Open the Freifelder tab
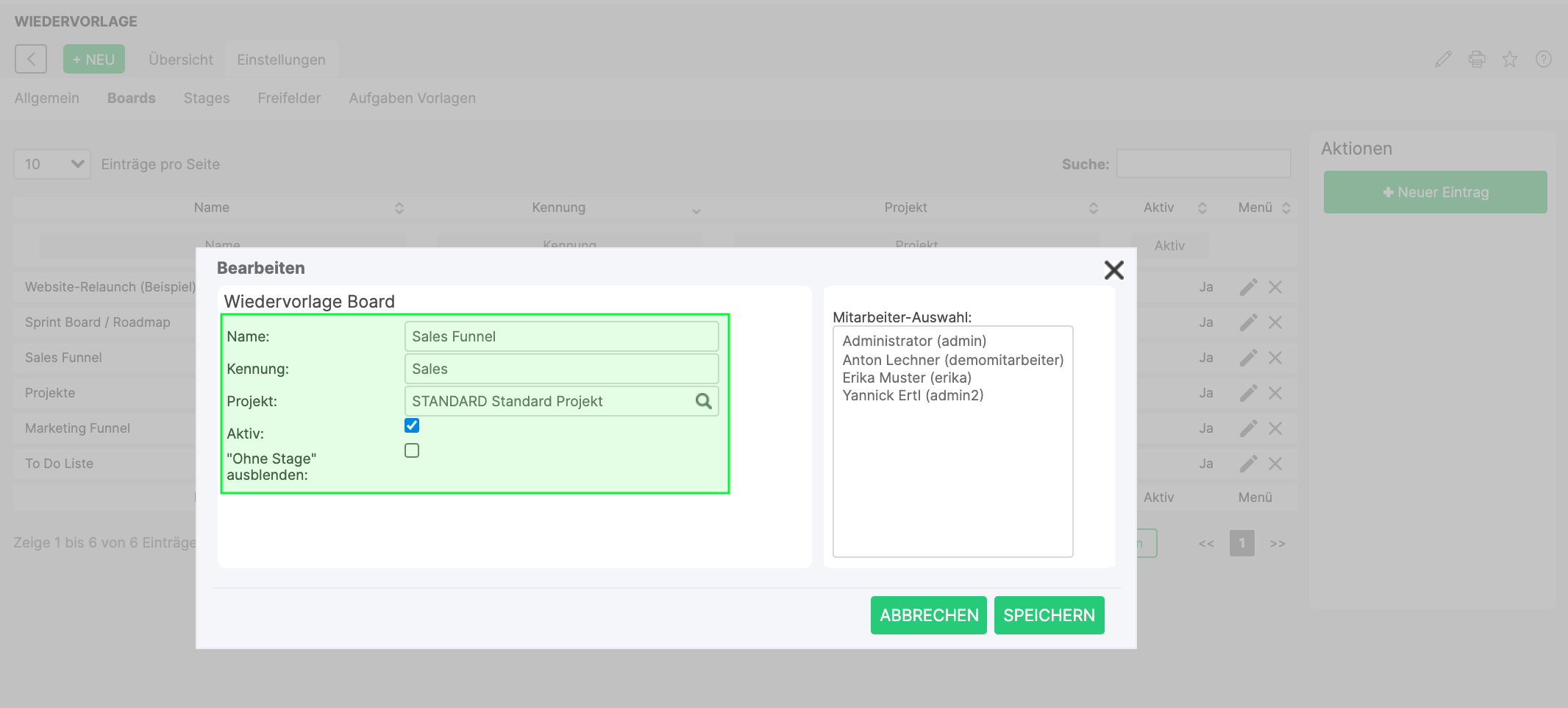Screen dimensions: 1568x708 pyautogui.click(x=289, y=98)
